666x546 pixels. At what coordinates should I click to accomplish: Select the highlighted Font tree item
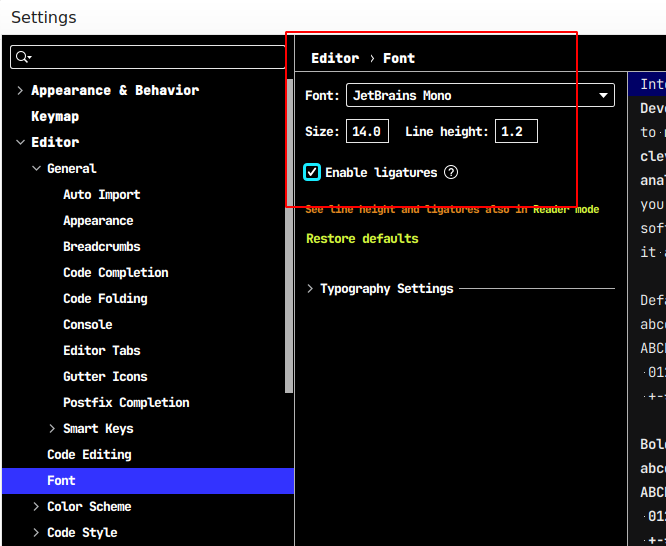click(x=148, y=481)
